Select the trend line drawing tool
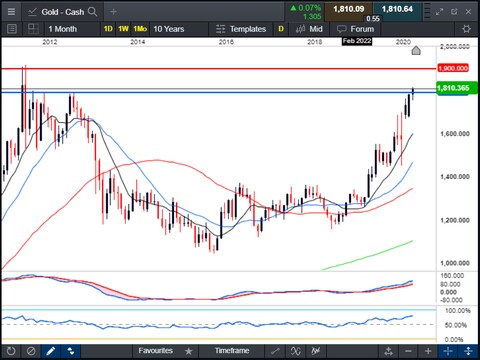The height and width of the screenshot is (360, 480). (275, 351)
